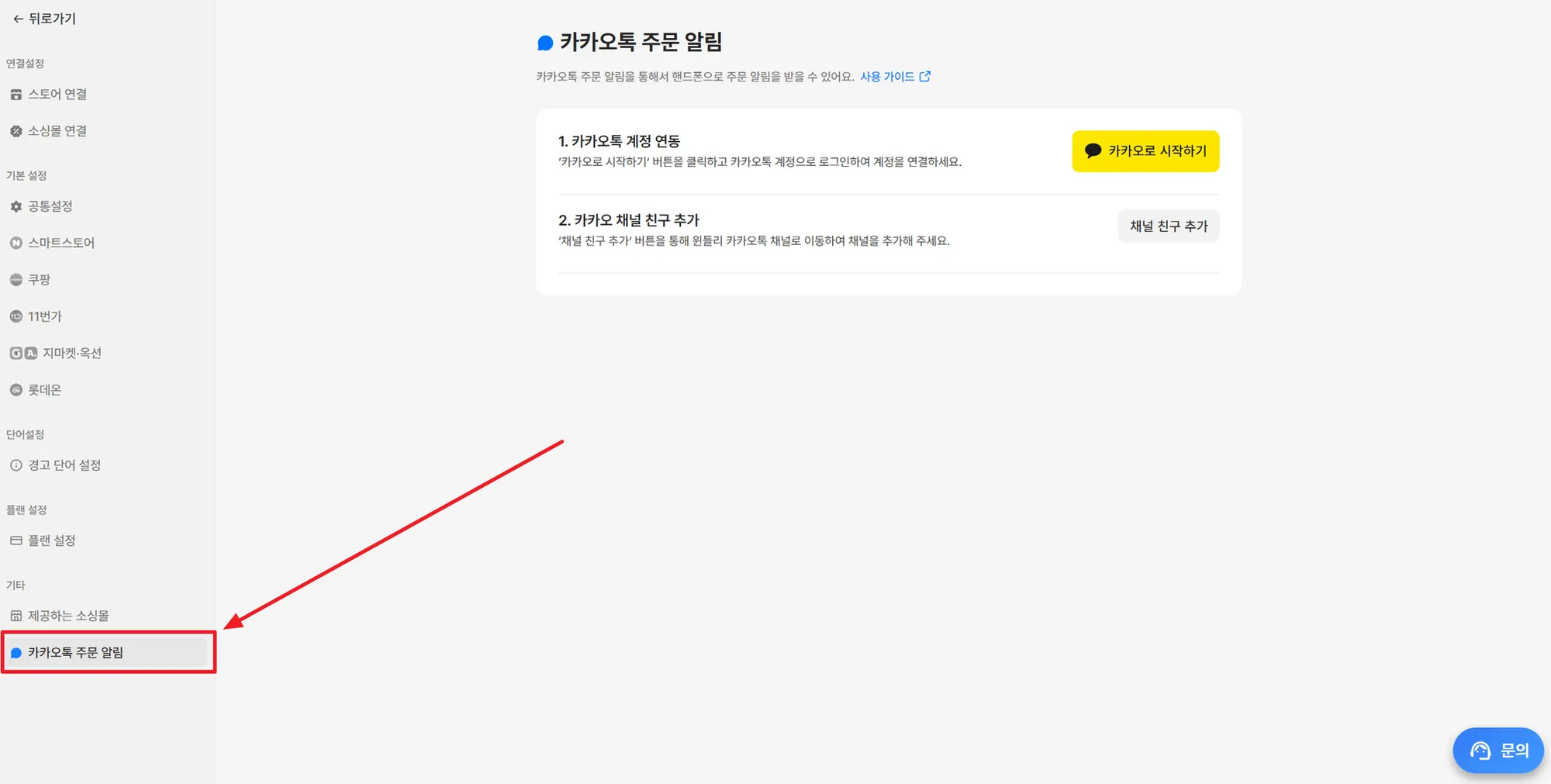Open 쿠팡 settings via its sidebar icon
This screenshot has width=1551, height=784.
[16, 279]
